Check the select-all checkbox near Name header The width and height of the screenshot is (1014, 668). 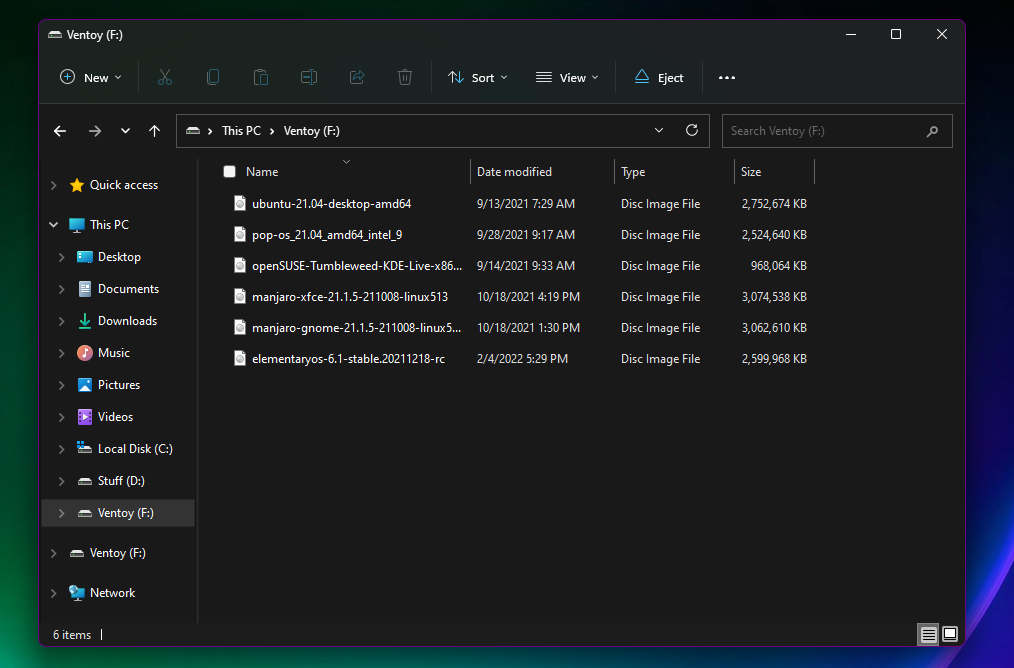(229, 171)
